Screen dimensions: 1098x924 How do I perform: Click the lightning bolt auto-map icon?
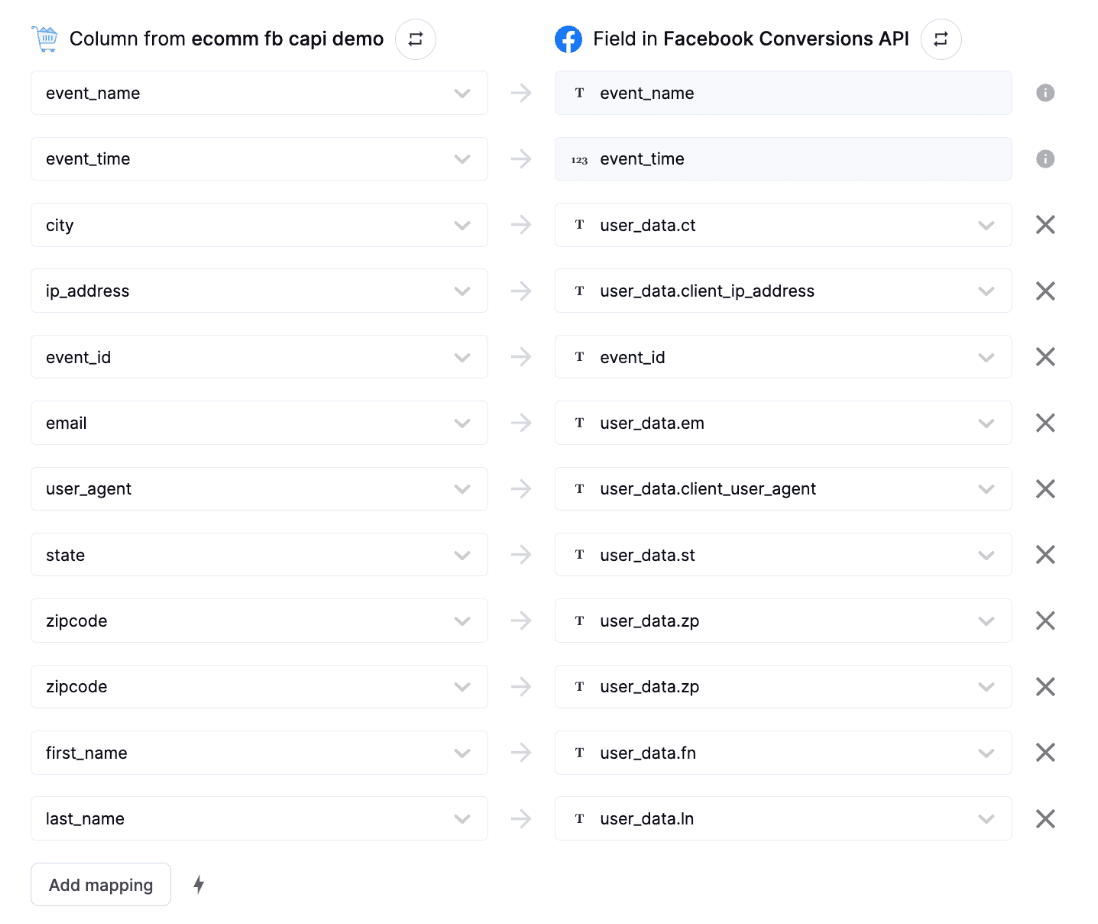pyautogui.click(x=198, y=885)
